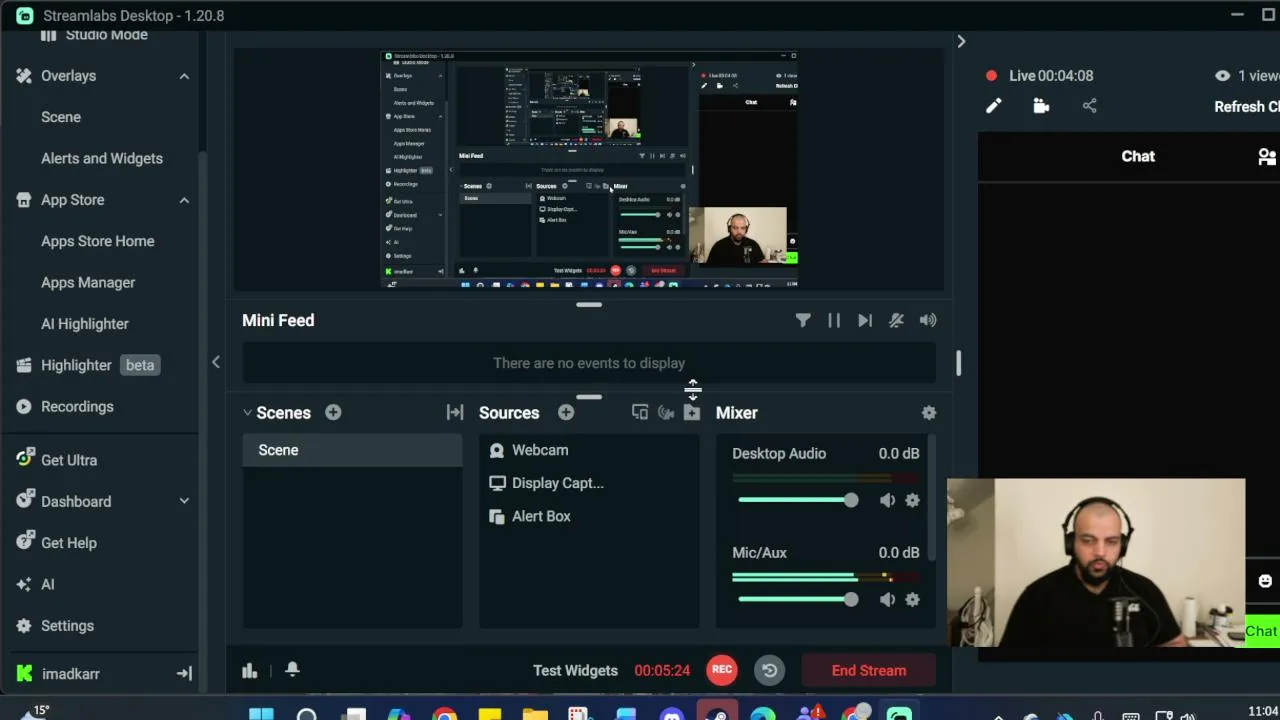Image resolution: width=1280 pixels, height=720 pixels.
Task: Open the Windows Start menu
Action: pyautogui.click(x=261, y=713)
